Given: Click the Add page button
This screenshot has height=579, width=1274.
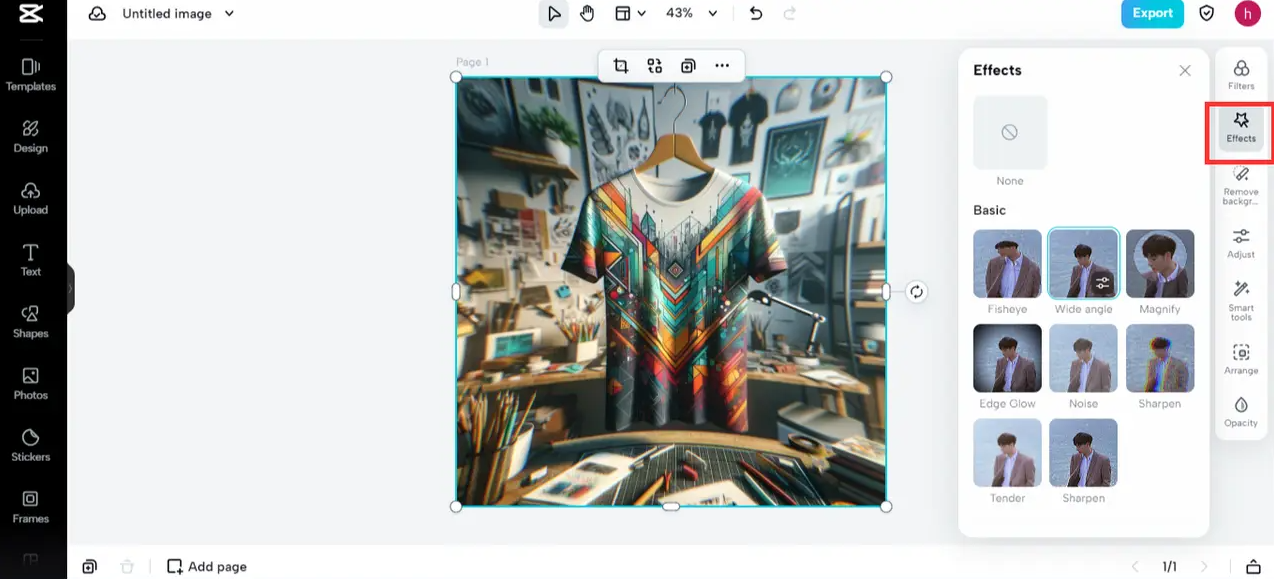Looking at the screenshot, I should click(x=207, y=566).
